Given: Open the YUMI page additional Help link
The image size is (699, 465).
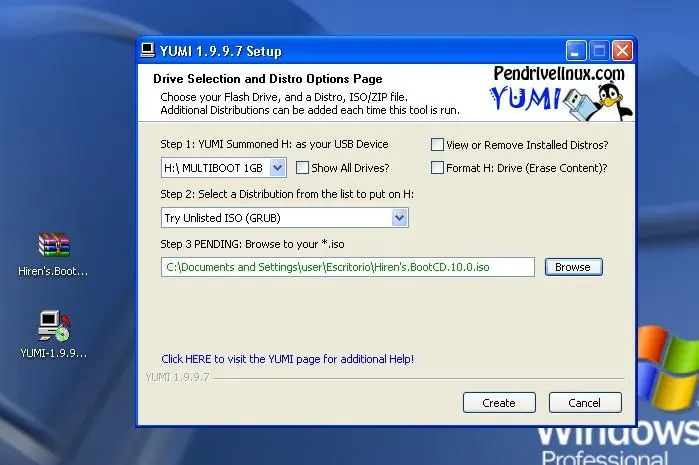Looking at the screenshot, I should 288,359.
